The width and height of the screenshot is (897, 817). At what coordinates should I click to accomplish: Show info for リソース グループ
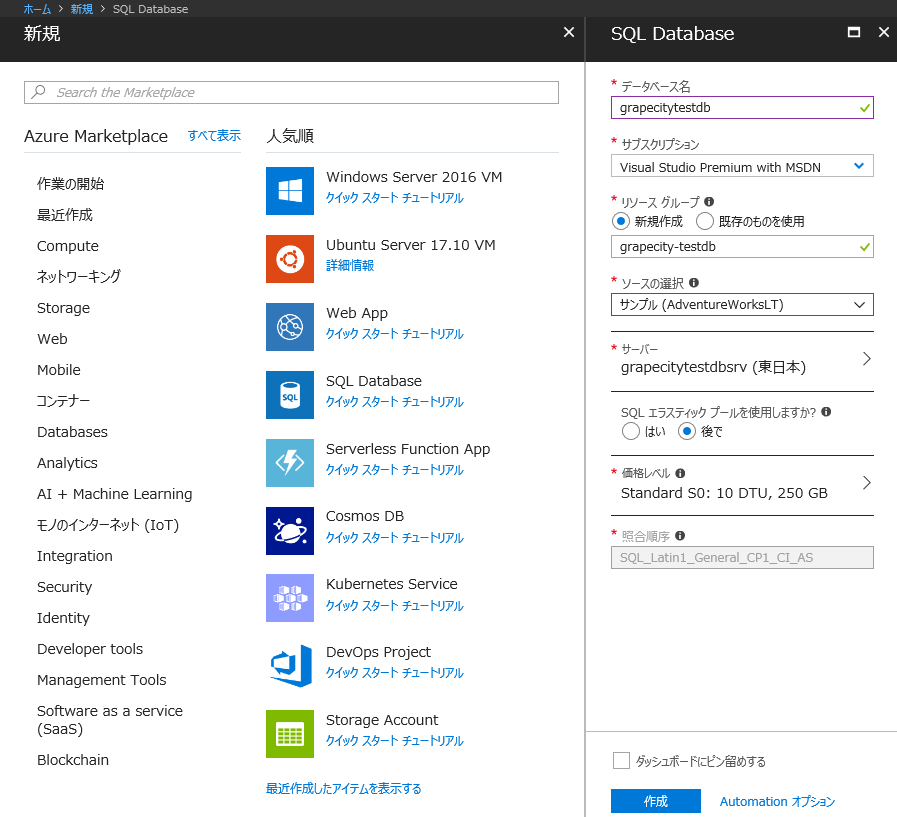pyautogui.click(x=709, y=201)
